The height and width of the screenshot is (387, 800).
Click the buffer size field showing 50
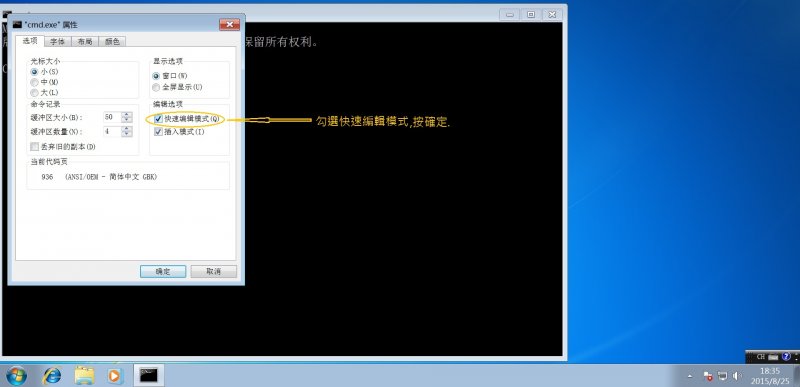click(x=112, y=117)
